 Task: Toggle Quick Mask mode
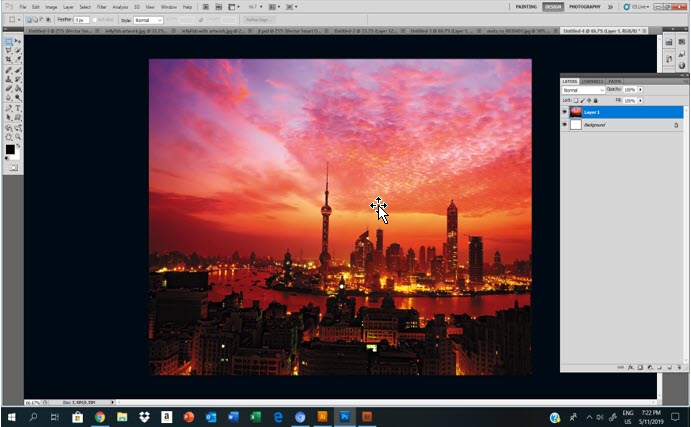14,167
